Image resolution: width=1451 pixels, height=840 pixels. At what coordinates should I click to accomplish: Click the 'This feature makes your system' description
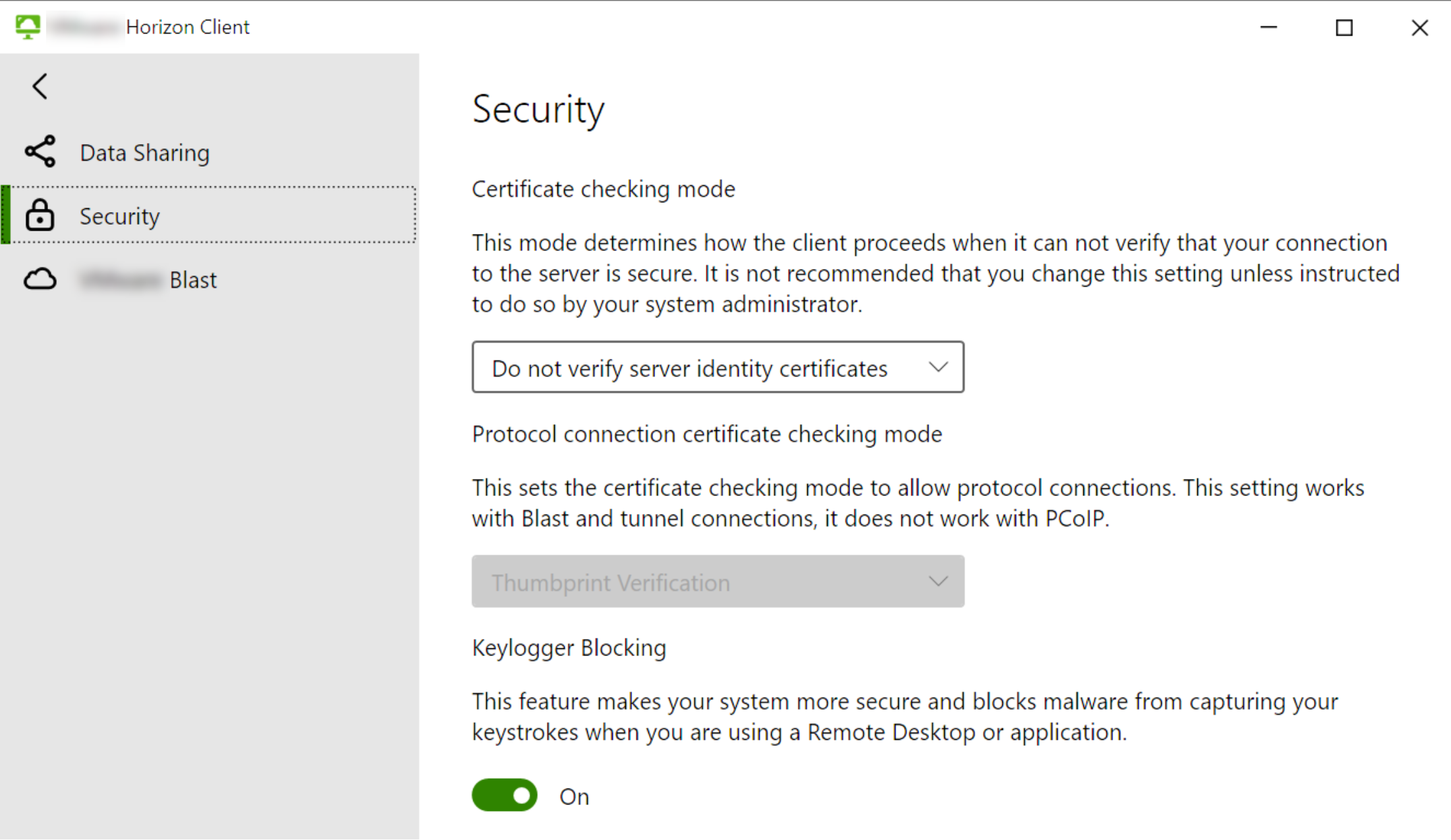click(x=905, y=717)
